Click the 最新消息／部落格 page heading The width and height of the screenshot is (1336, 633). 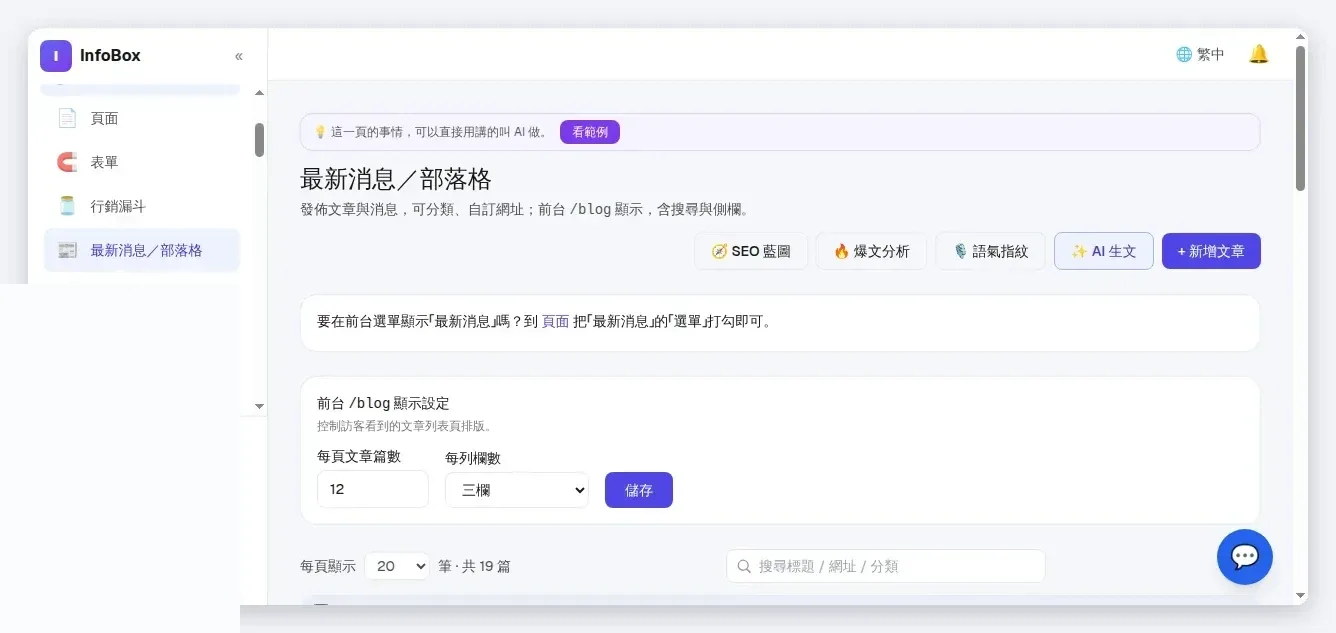coord(396,179)
